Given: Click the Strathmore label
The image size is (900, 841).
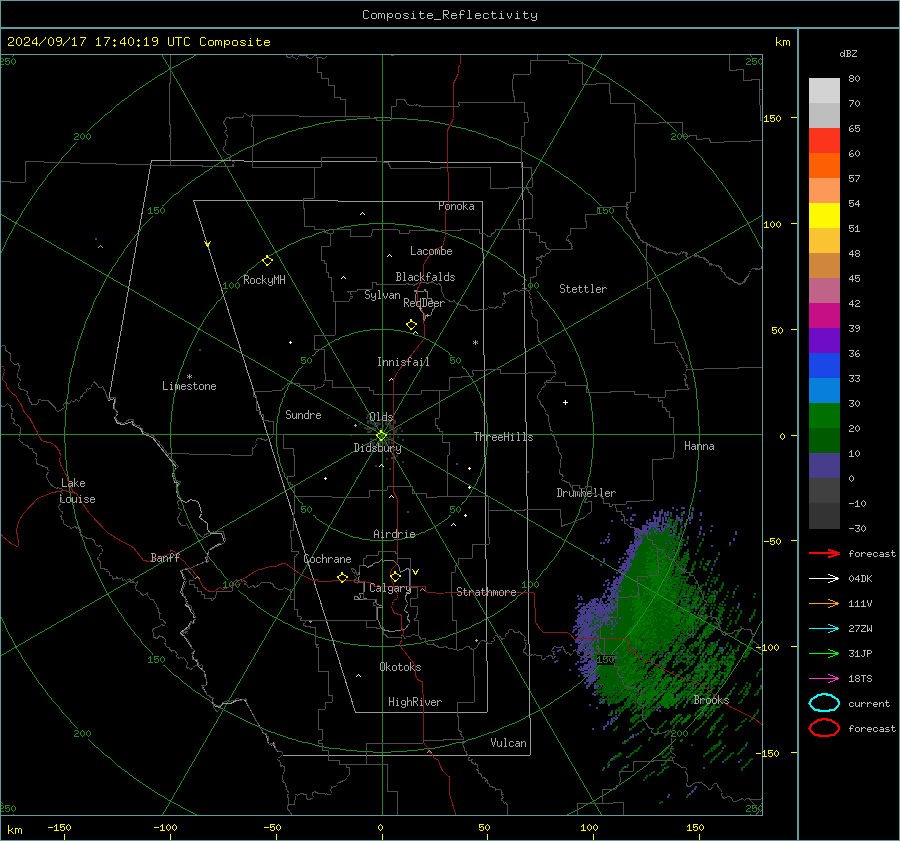Looking at the screenshot, I should click(486, 592).
